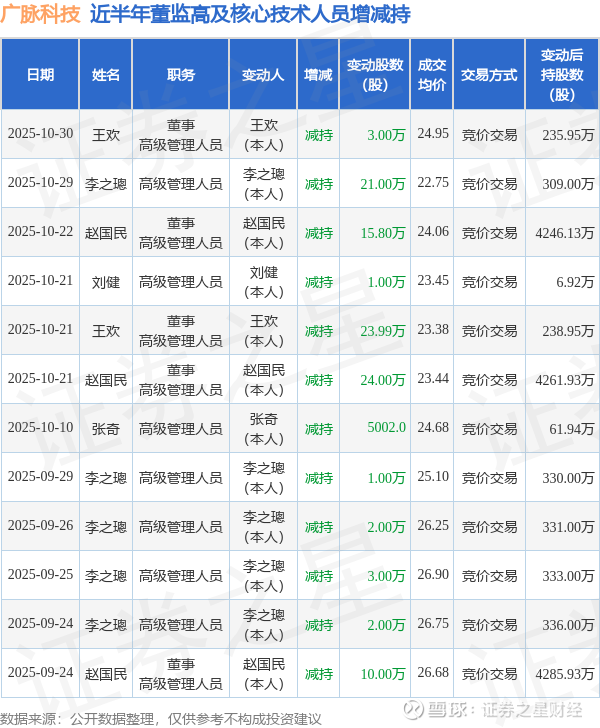This screenshot has height=728, width=600.
Task: Click the share change value 15.80万
Action: (x=383, y=233)
